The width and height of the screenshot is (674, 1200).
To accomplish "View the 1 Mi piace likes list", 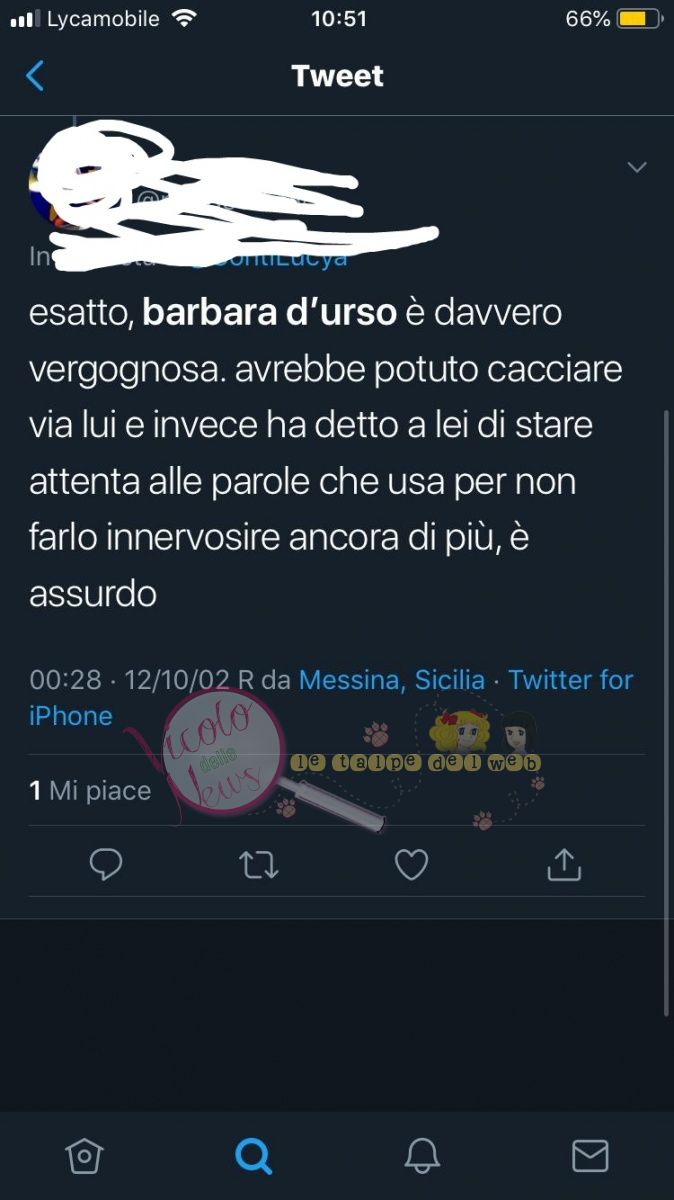I will pos(90,791).
